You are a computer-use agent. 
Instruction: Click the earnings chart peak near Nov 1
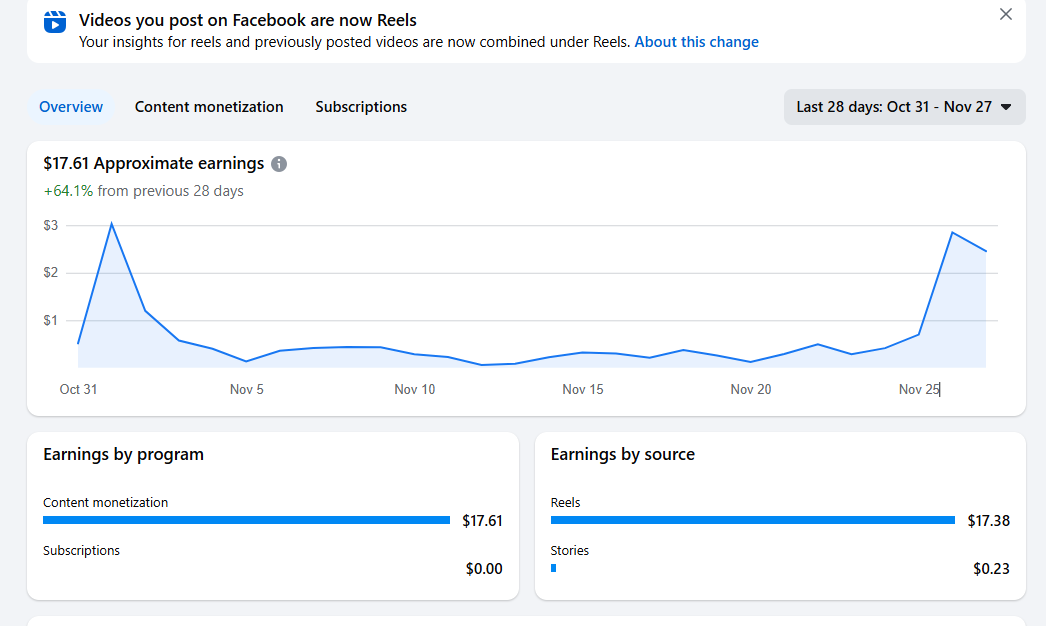point(111,223)
